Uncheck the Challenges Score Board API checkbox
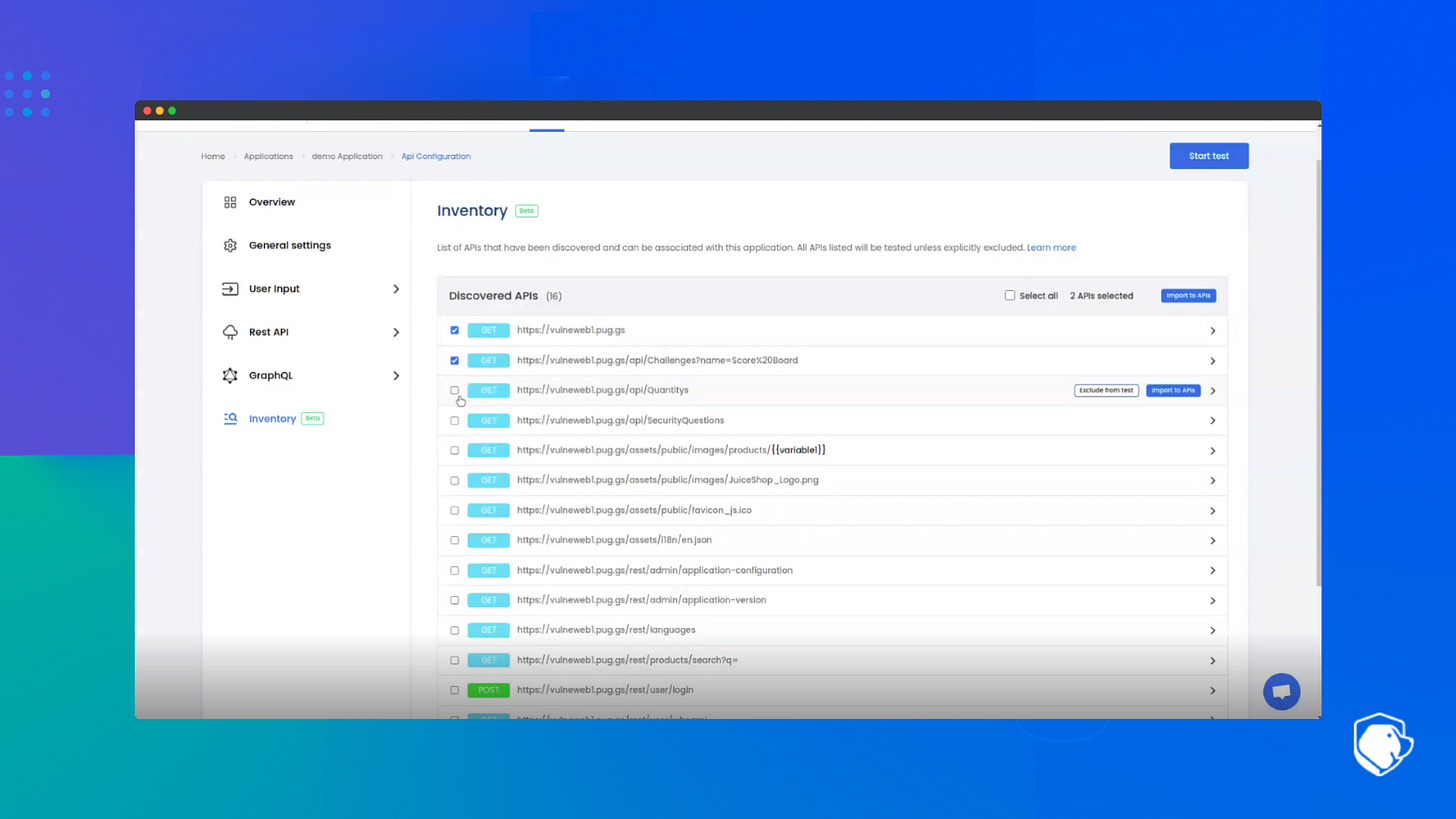Screen dimensions: 1456x819 click(454, 360)
